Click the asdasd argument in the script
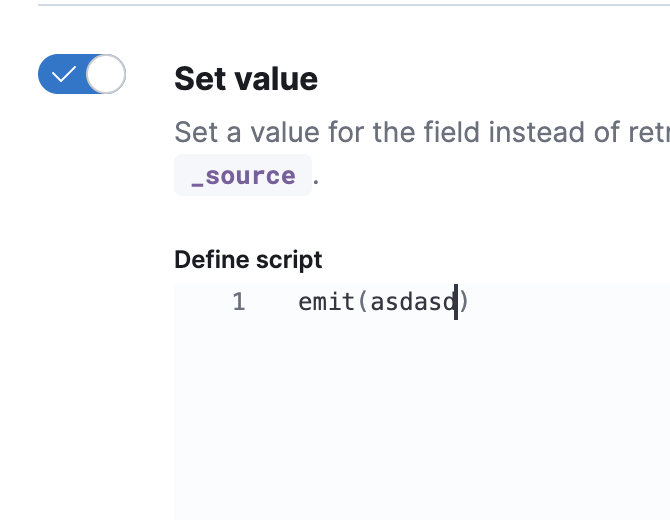 (x=413, y=301)
